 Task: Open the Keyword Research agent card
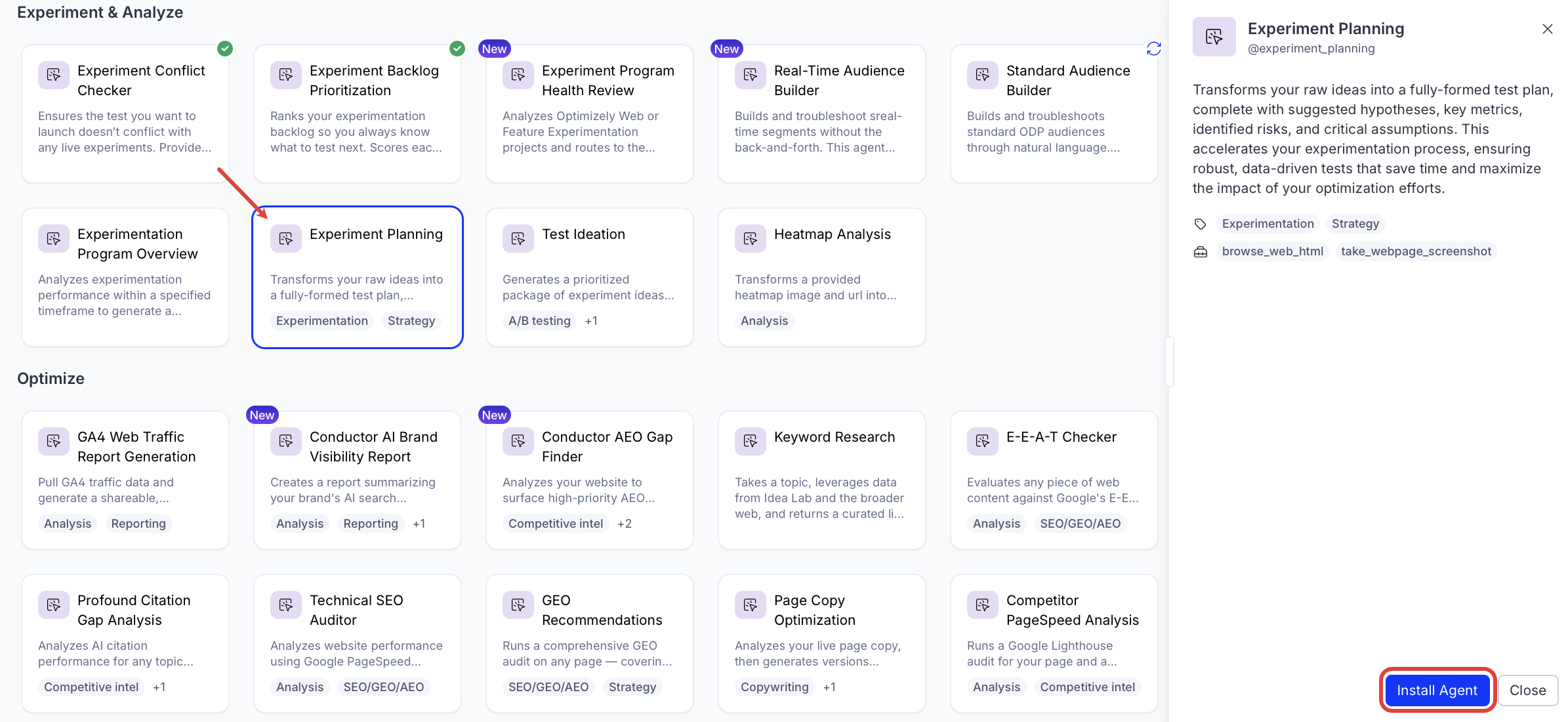pyautogui.click(x=822, y=480)
